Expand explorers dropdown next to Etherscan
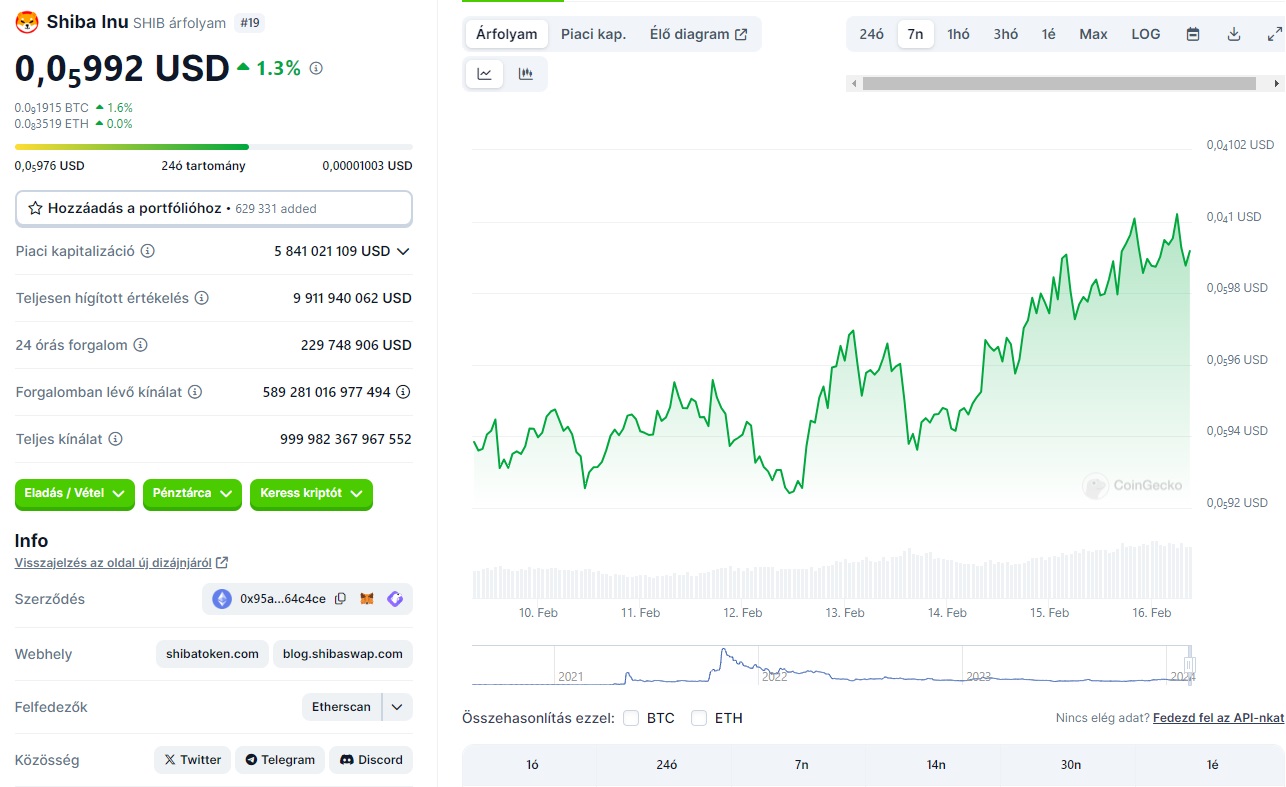Screen dimensions: 1286x787 click(x=397, y=707)
